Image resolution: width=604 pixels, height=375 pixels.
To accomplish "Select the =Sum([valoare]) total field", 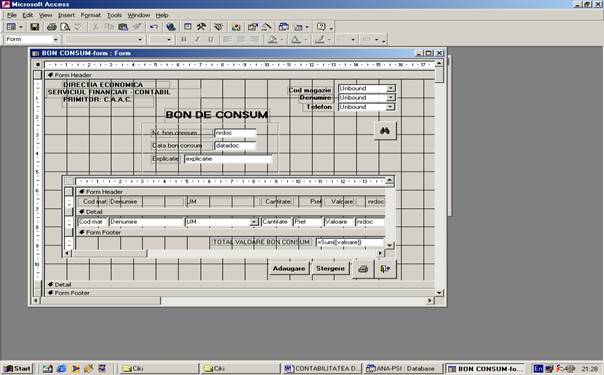I will [x=350, y=242].
